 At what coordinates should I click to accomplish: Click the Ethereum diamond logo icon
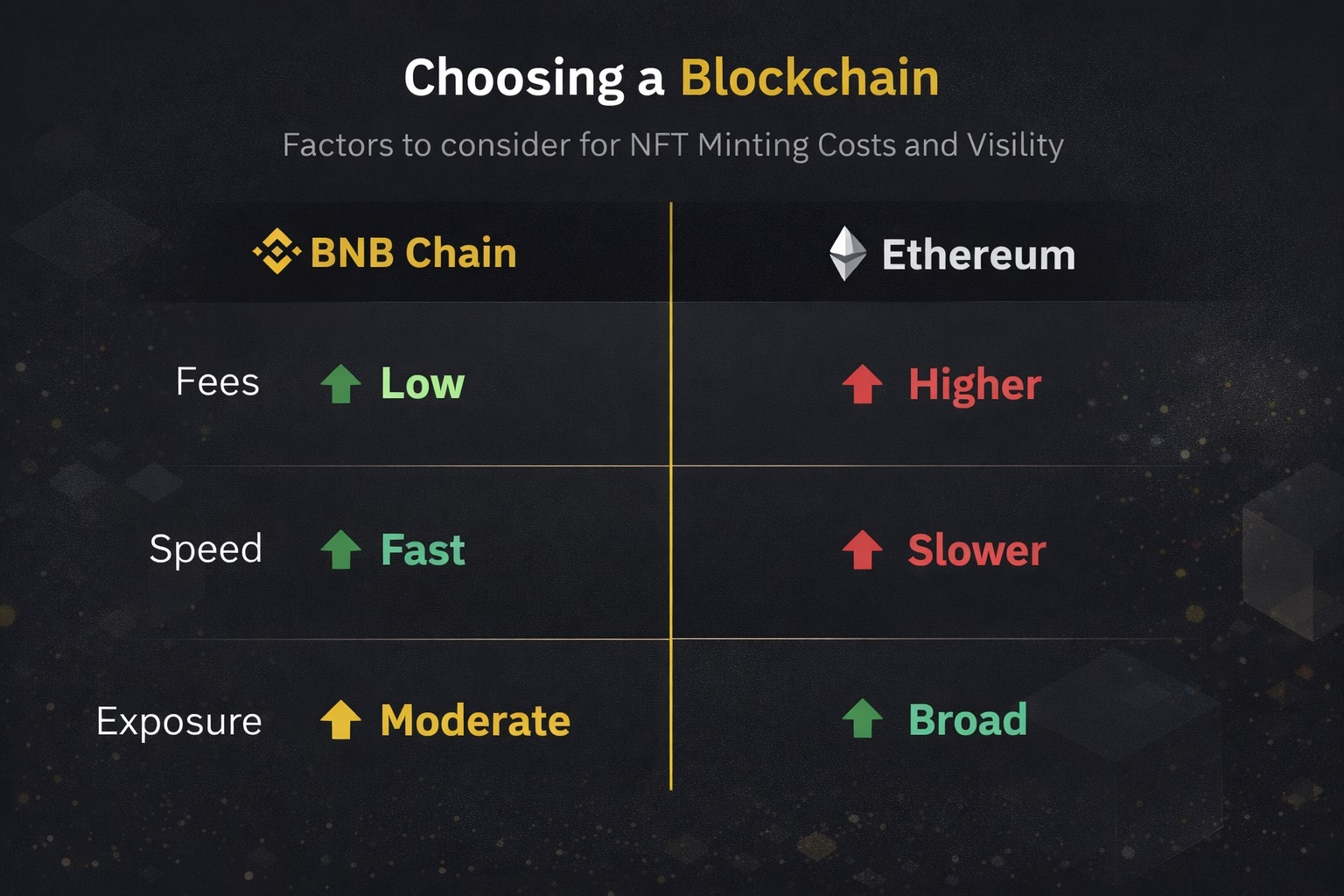tap(847, 254)
